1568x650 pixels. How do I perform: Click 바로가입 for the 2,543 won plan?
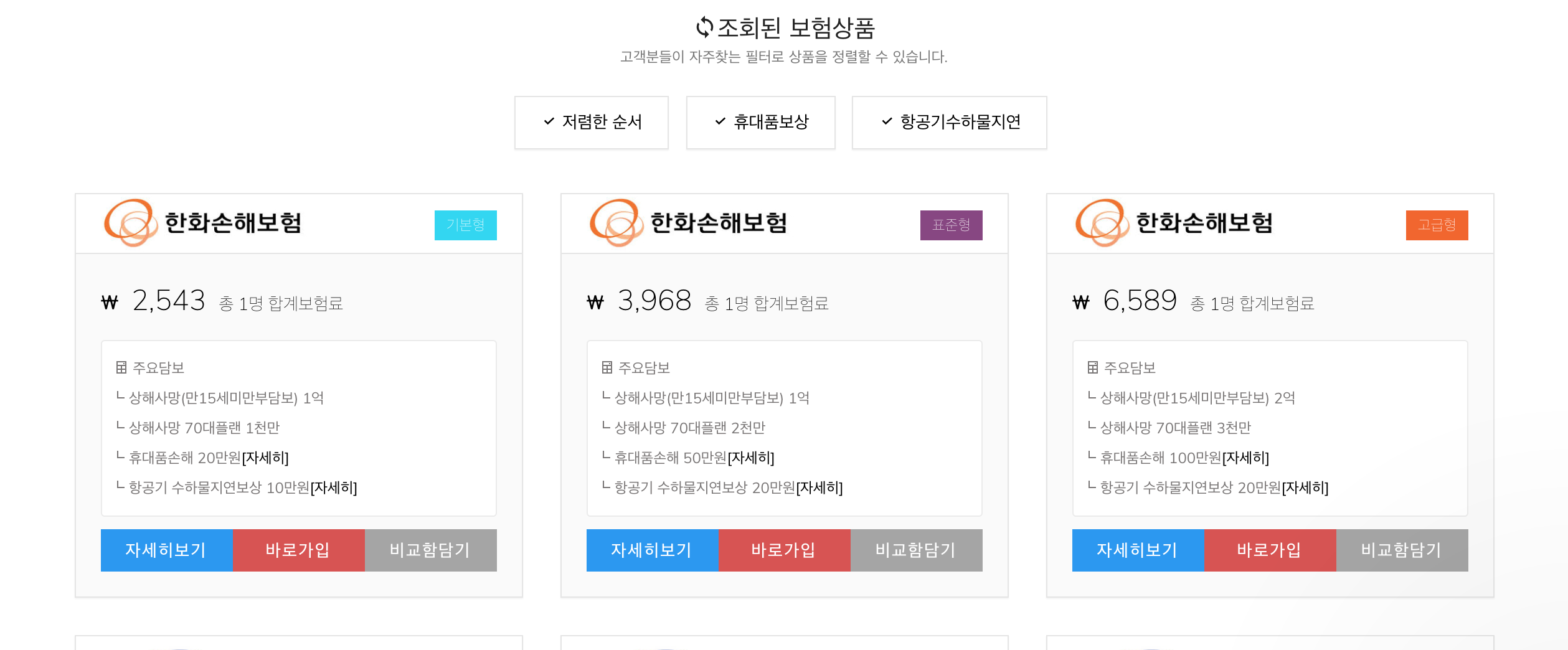(298, 550)
